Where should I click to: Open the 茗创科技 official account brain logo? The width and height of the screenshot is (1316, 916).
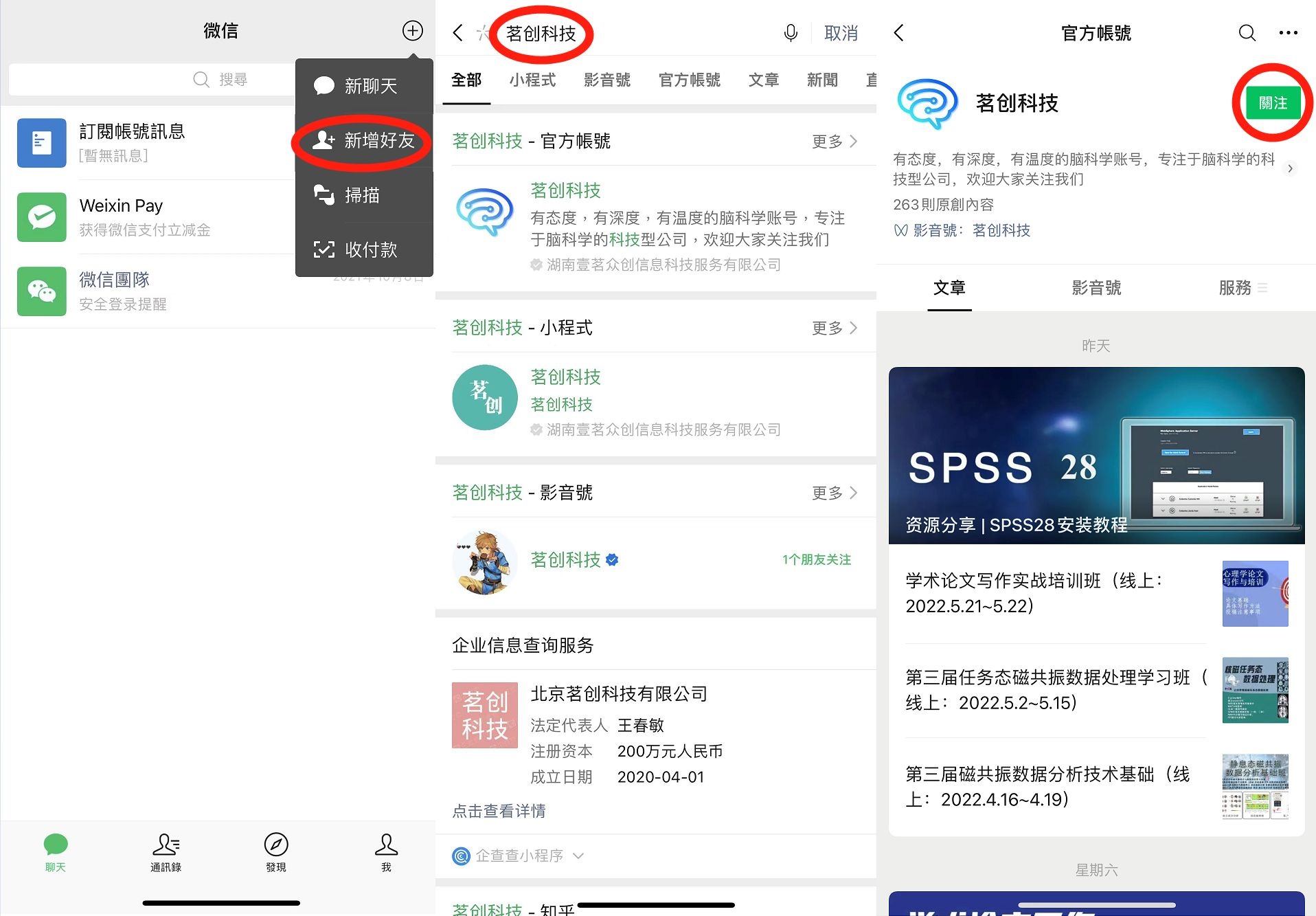485,212
